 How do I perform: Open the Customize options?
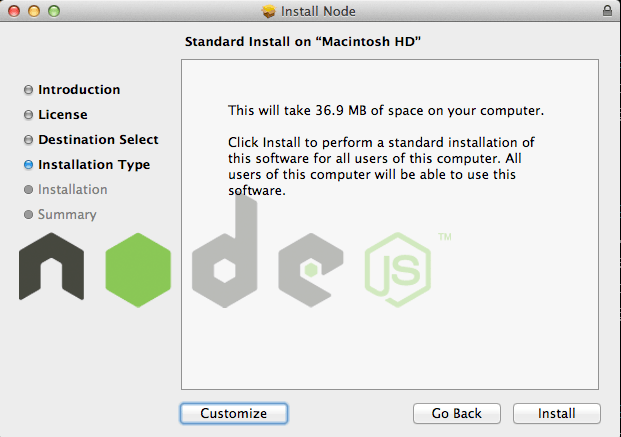click(x=234, y=413)
